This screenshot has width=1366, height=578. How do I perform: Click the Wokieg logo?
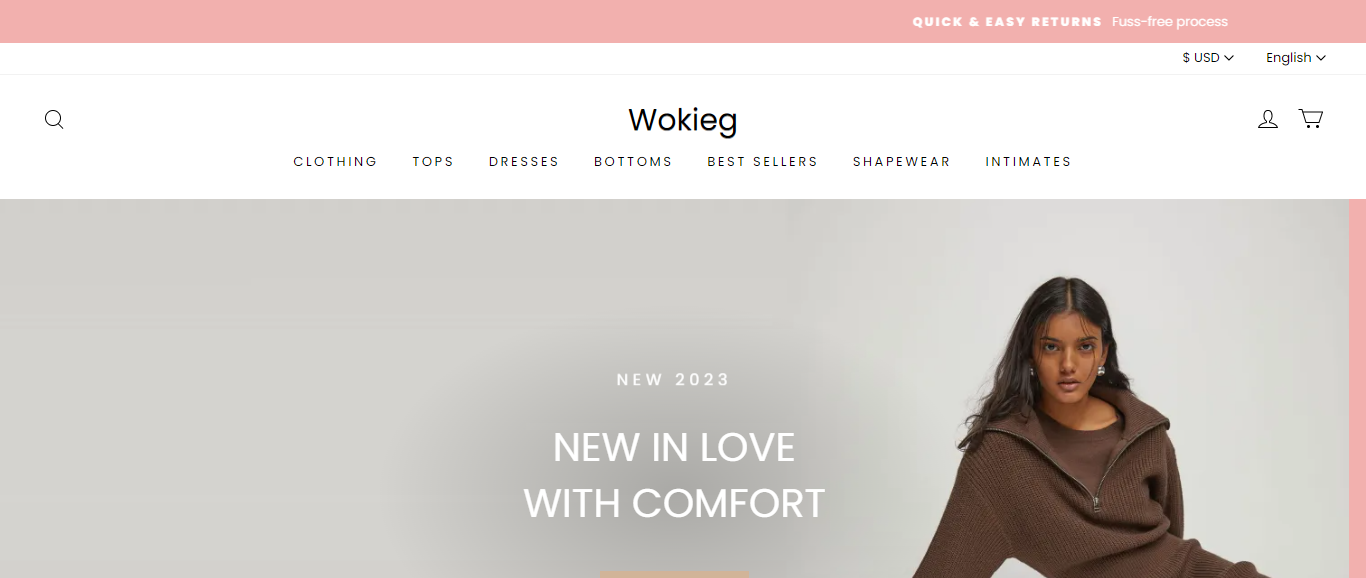tap(683, 120)
